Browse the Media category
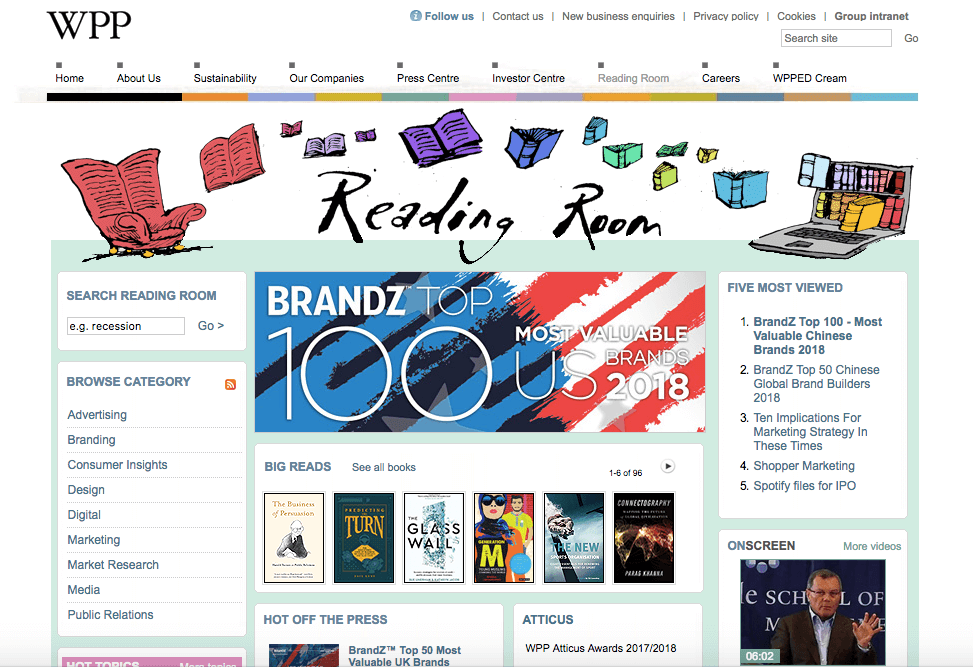The image size is (973, 667). pyautogui.click(x=84, y=589)
